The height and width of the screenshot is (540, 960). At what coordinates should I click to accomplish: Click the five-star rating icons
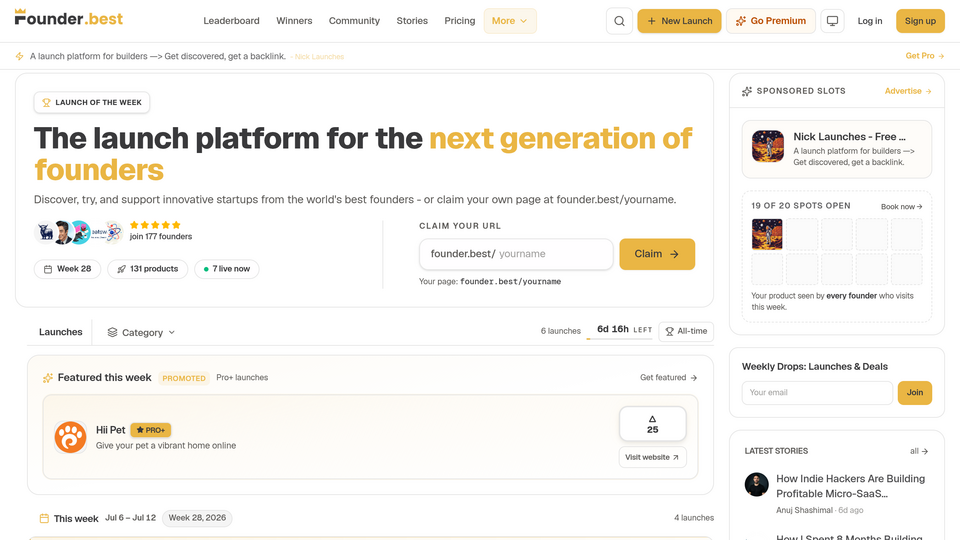(x=155, y=225)
